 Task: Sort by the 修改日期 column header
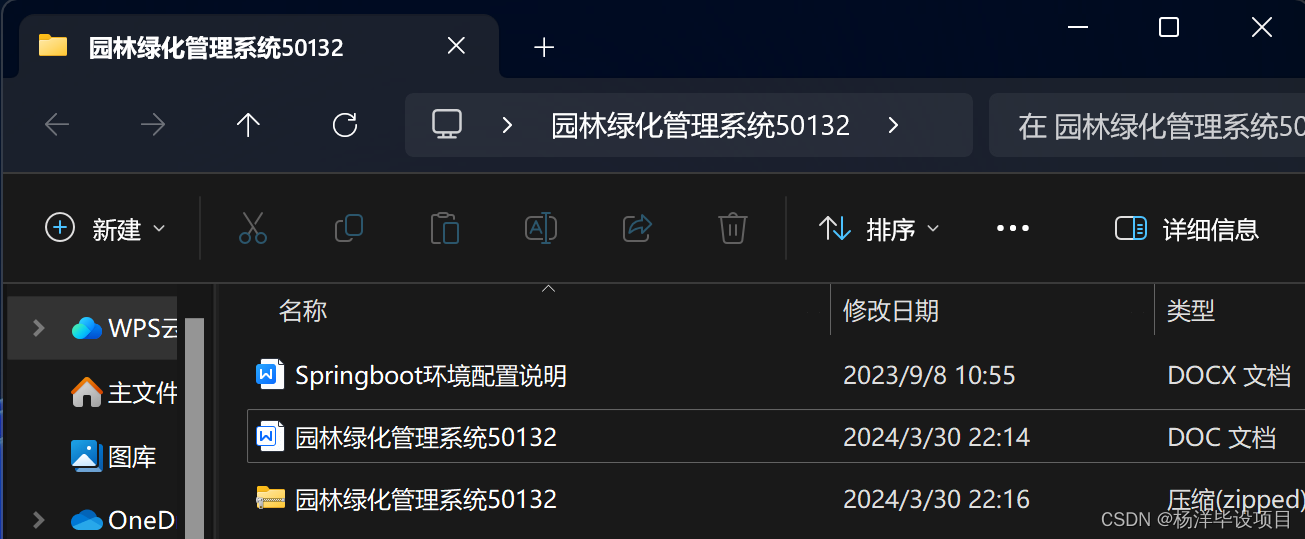tap(891, 311)
